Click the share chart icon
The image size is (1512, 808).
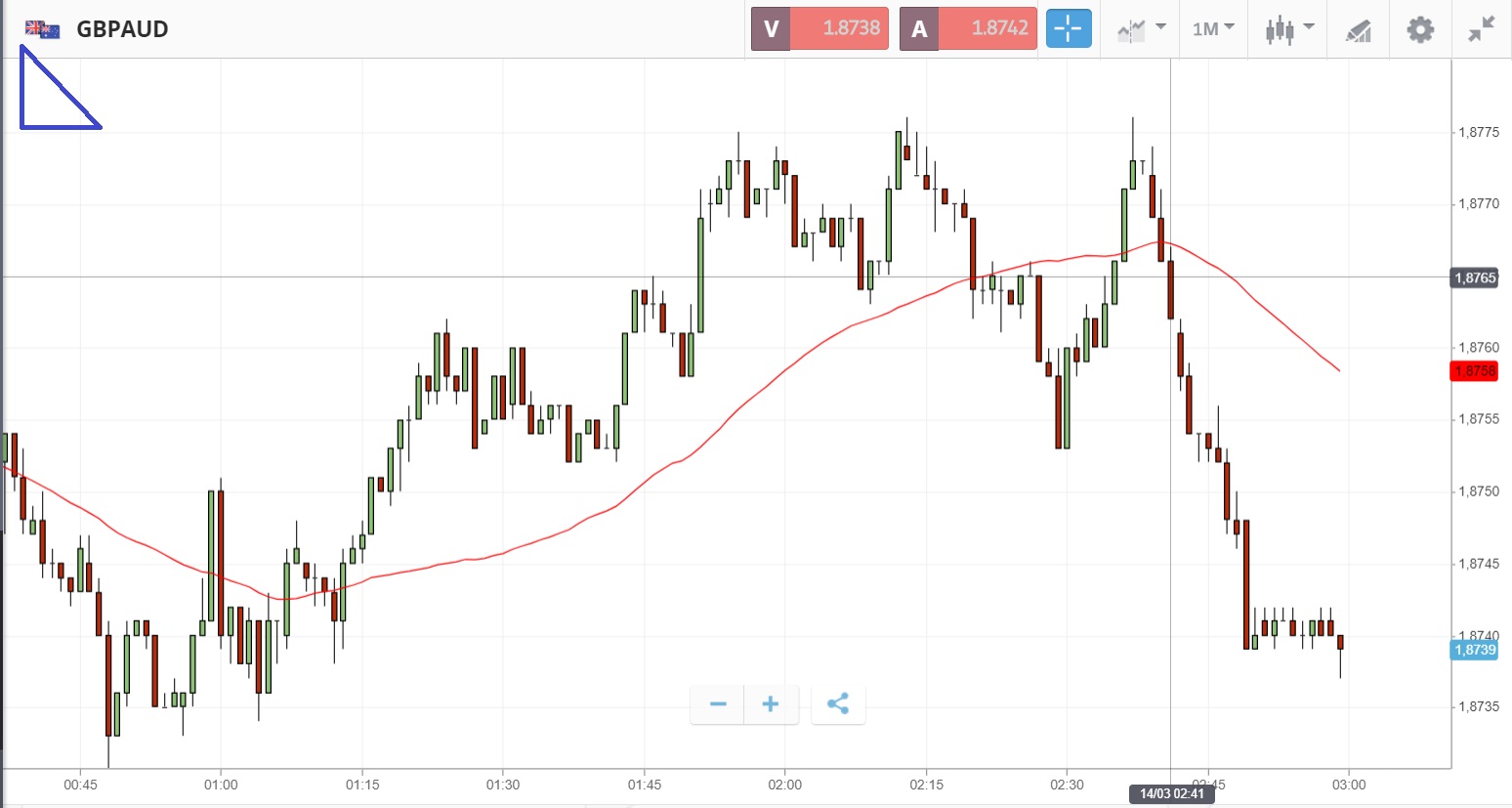tap(837, 704)
